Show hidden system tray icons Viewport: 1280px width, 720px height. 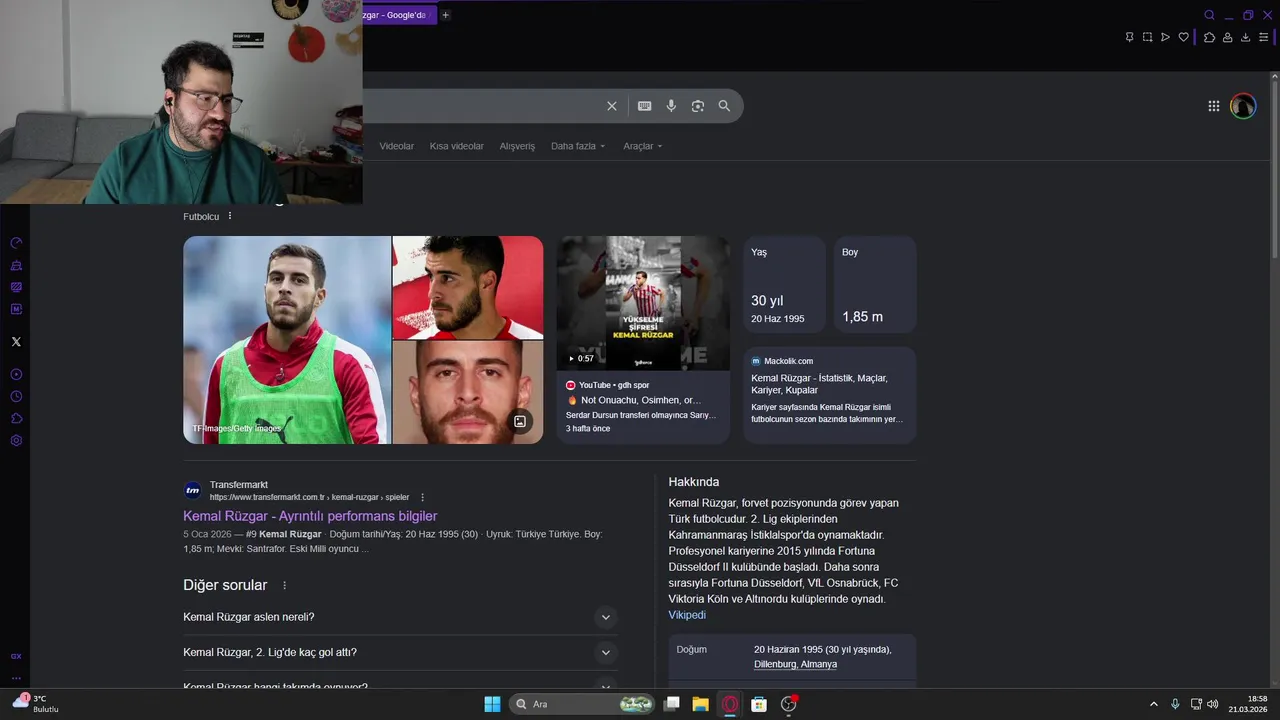tap(1154, 704)
